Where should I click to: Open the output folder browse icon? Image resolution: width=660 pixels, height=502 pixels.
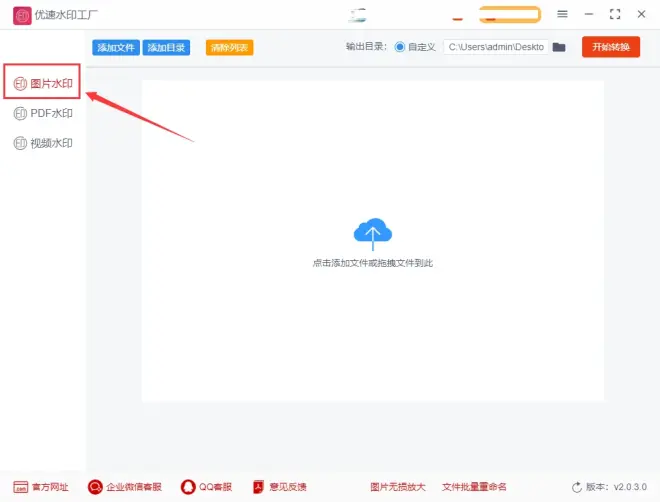click(x=559, y=47)
